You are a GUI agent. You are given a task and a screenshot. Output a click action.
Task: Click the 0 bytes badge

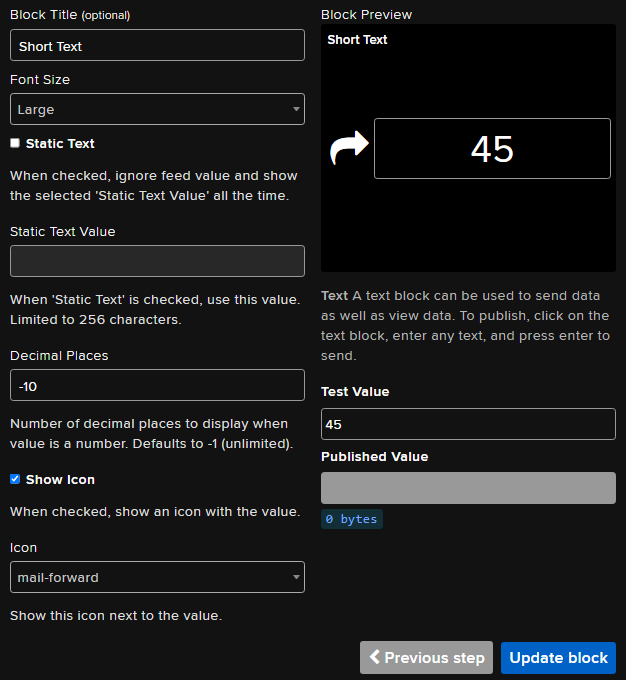click(x=351, y=519)
